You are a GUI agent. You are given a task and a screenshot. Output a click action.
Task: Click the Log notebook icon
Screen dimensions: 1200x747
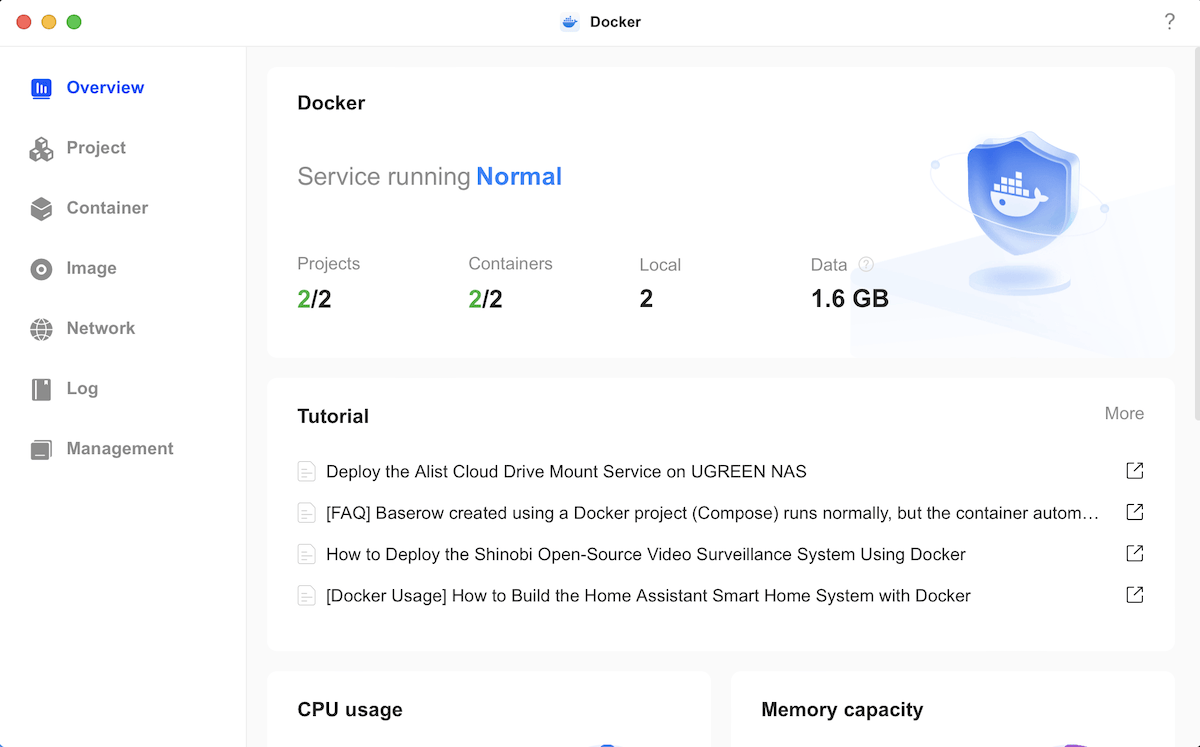click(x=41, y=389)
